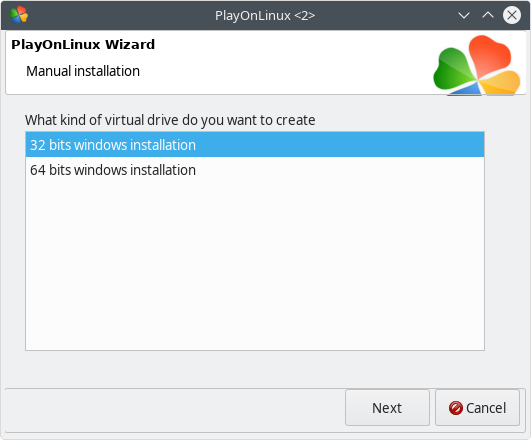Click the Manual installation subtitle
Screen dimensions: 531x440
point(83,71)
